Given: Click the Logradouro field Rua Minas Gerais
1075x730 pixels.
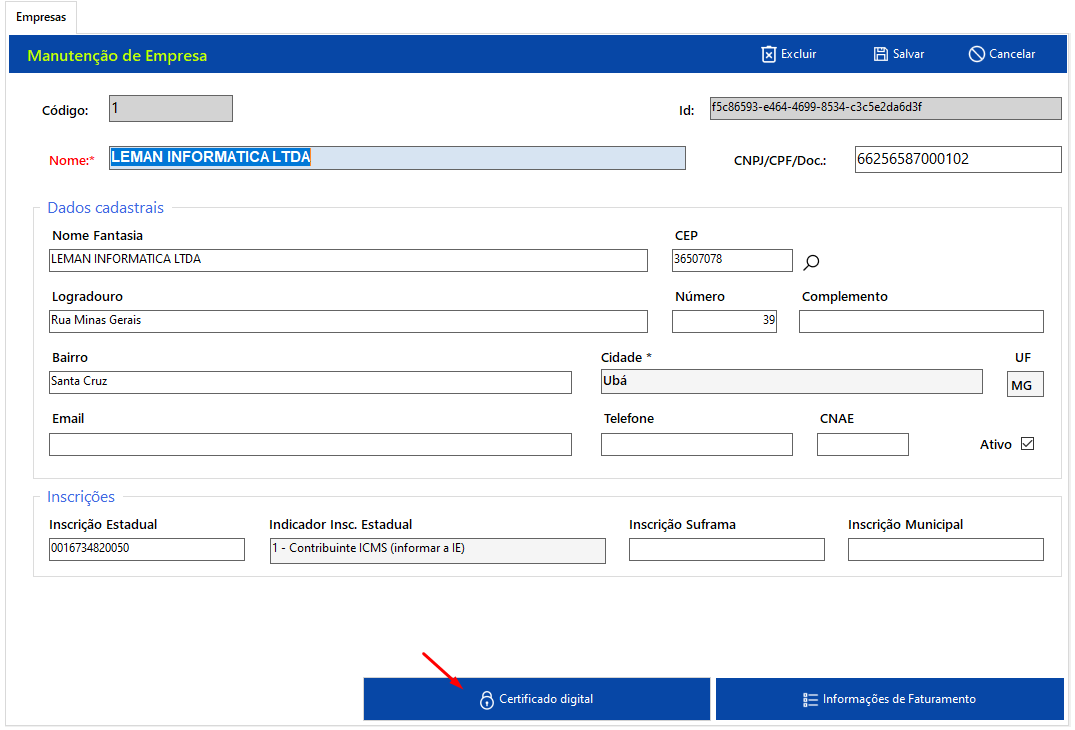Looking at the screenshot, I should pos(348,321).
